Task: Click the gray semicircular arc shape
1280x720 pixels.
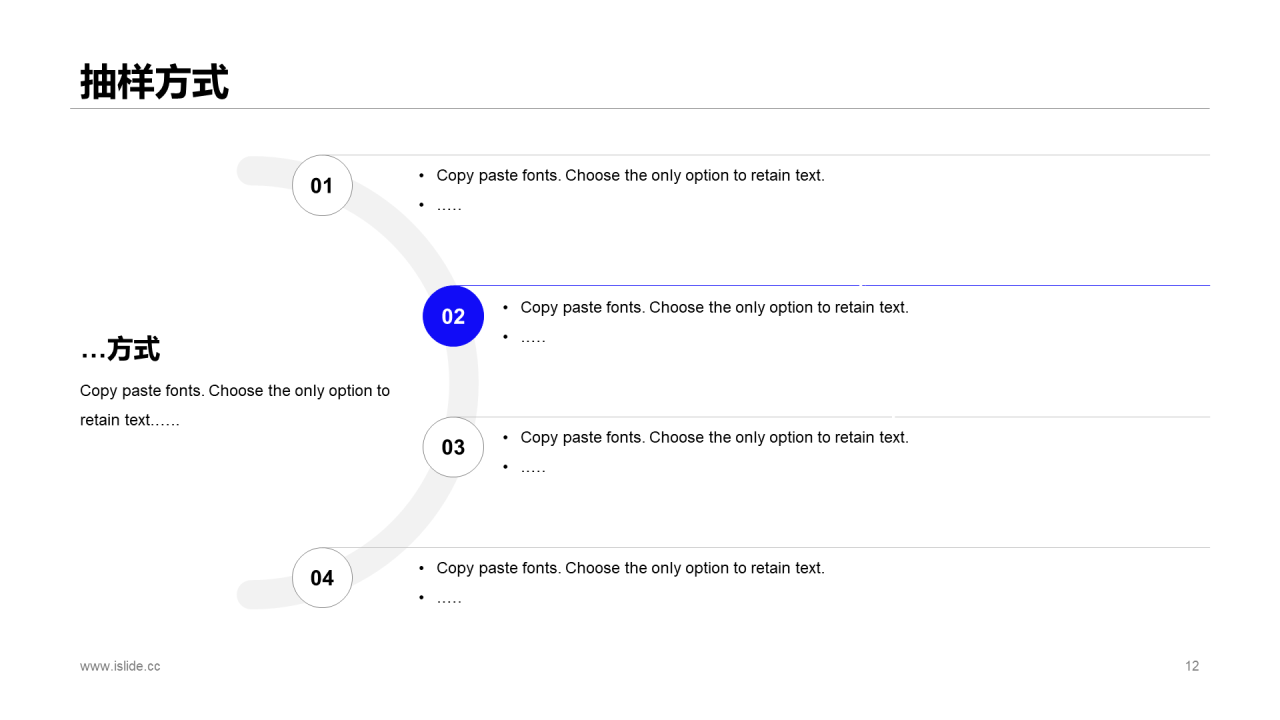Action: tap(462, 382)
